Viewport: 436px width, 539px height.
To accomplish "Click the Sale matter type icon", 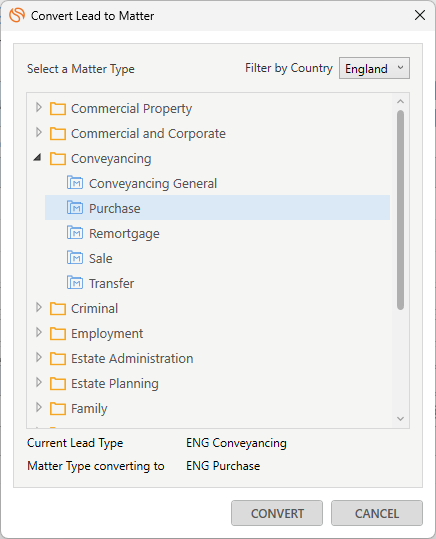I will pyautogui.click(x=75, y=257).
